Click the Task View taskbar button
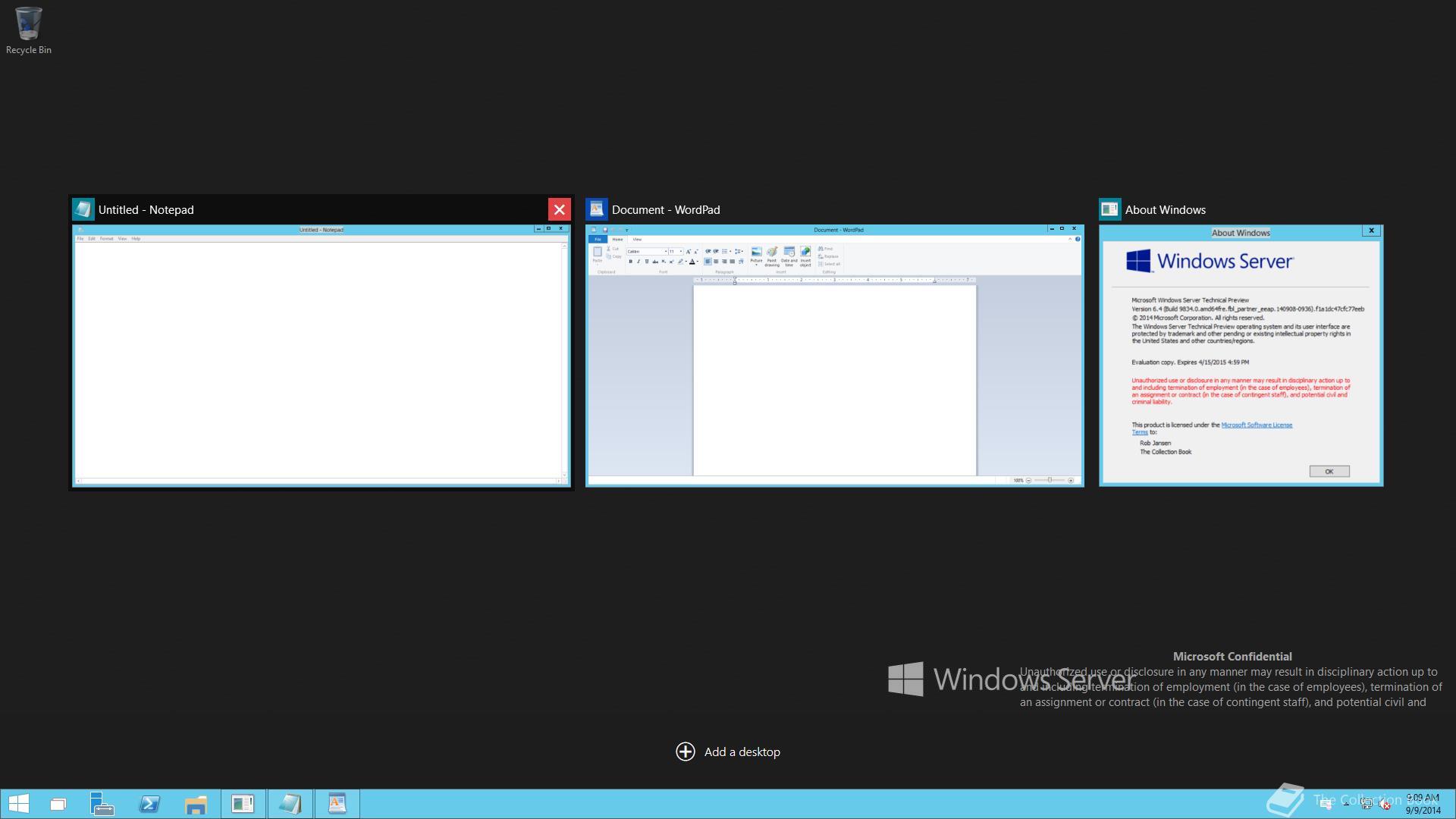Image resolution: width=1456 pixels, height=819 pixels. pos(58,804)
